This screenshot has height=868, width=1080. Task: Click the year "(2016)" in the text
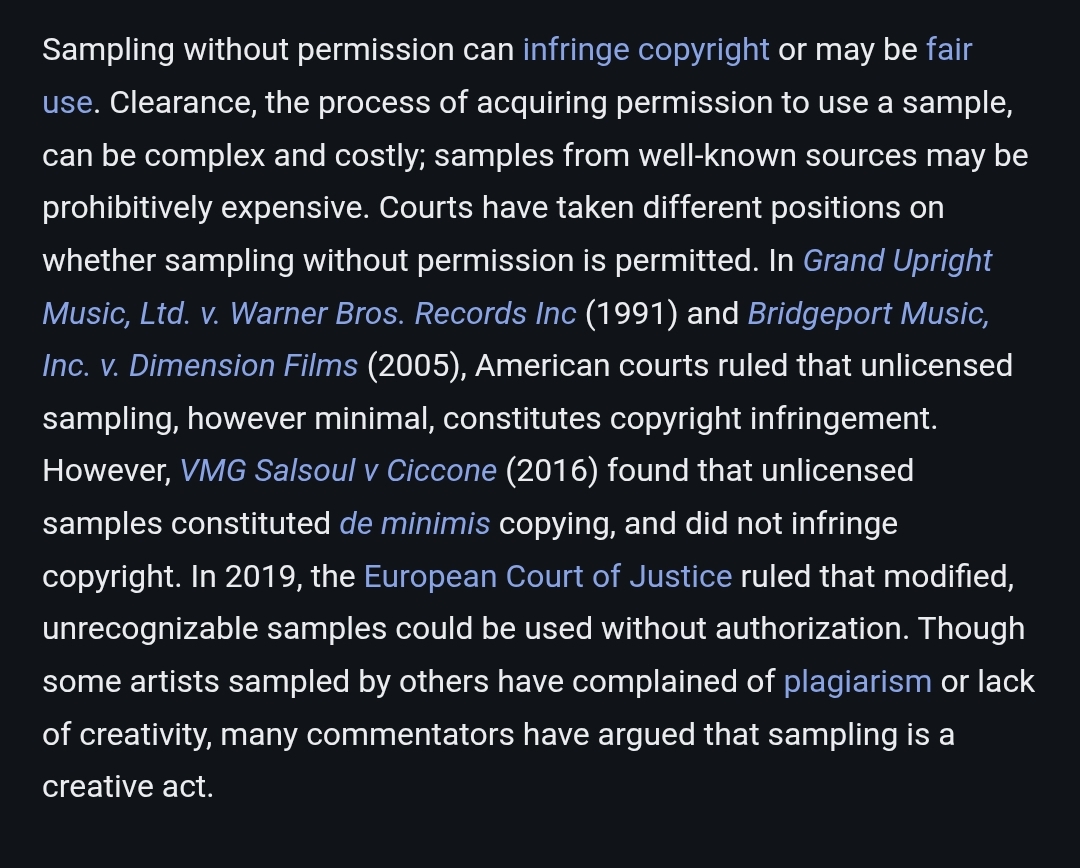pos(552,470)
